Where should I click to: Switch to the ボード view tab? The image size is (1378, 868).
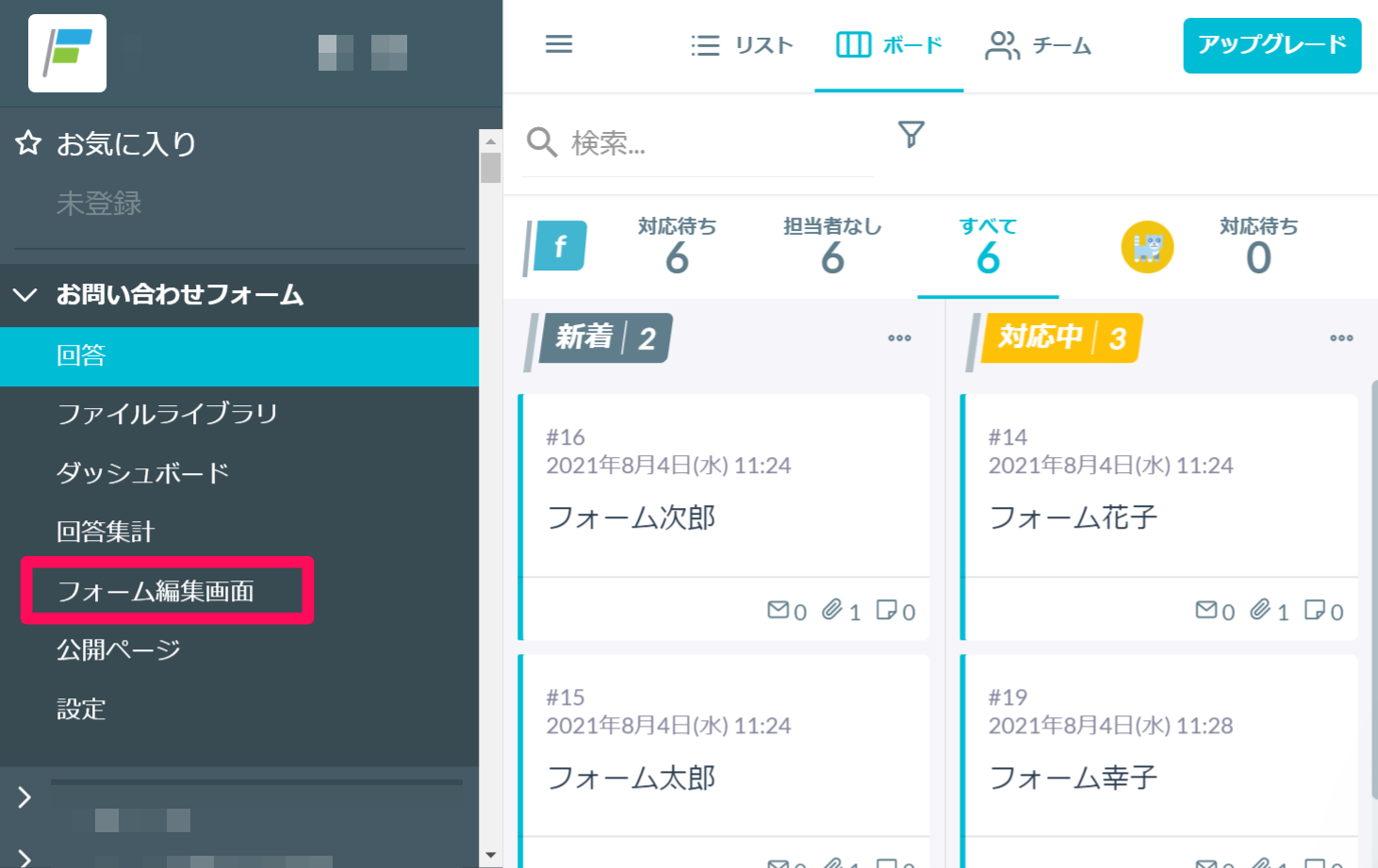[x=889, y=45]
